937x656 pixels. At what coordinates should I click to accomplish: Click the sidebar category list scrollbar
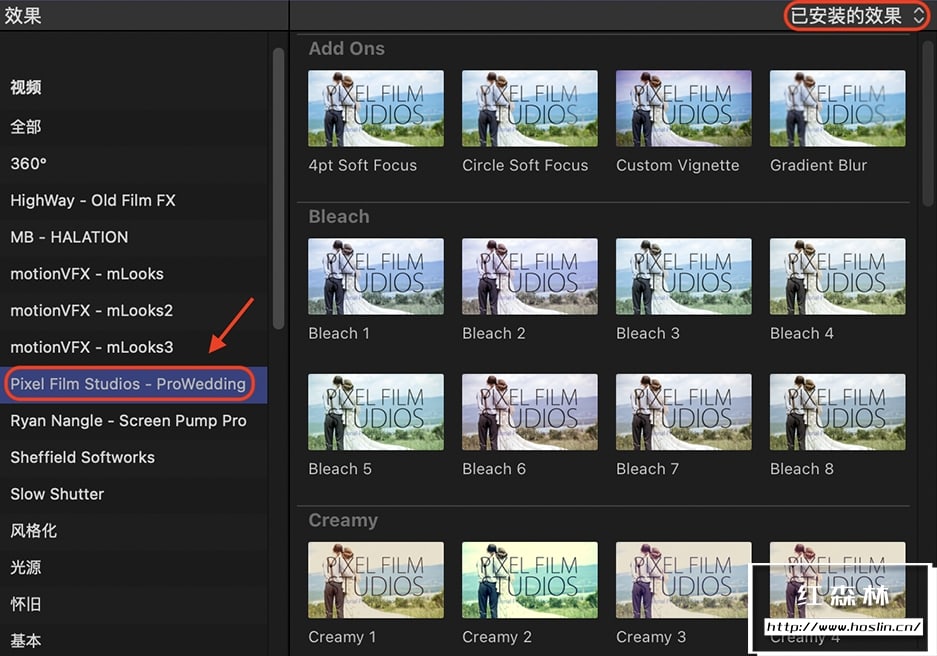(x=278, y=188)
